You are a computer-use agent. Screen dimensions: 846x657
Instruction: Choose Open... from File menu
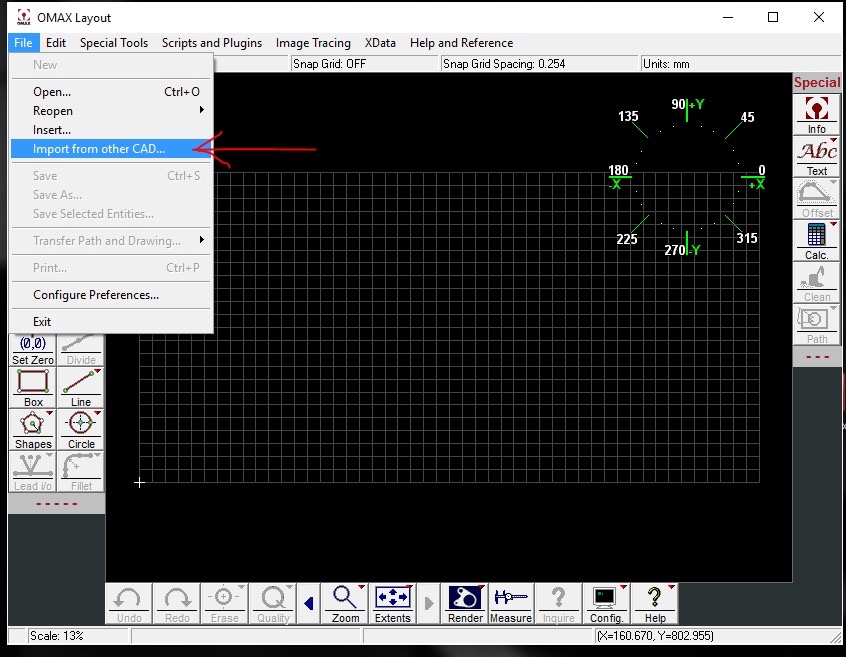pyautogui.click(x=112, y=92)
